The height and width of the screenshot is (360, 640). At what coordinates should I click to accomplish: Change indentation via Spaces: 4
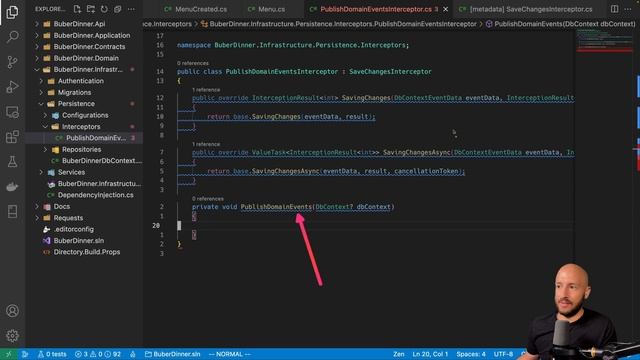click(x=471, y=354)
